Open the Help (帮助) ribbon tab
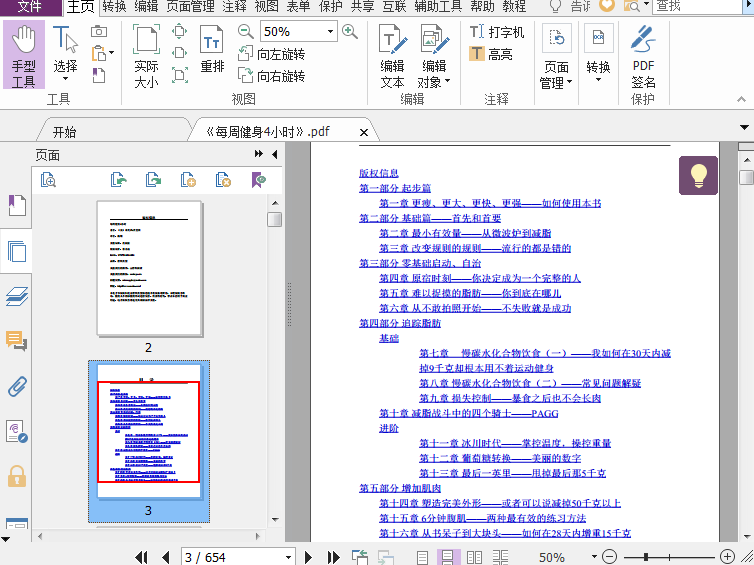Screen dimensions: 754x565 (482, 6)
